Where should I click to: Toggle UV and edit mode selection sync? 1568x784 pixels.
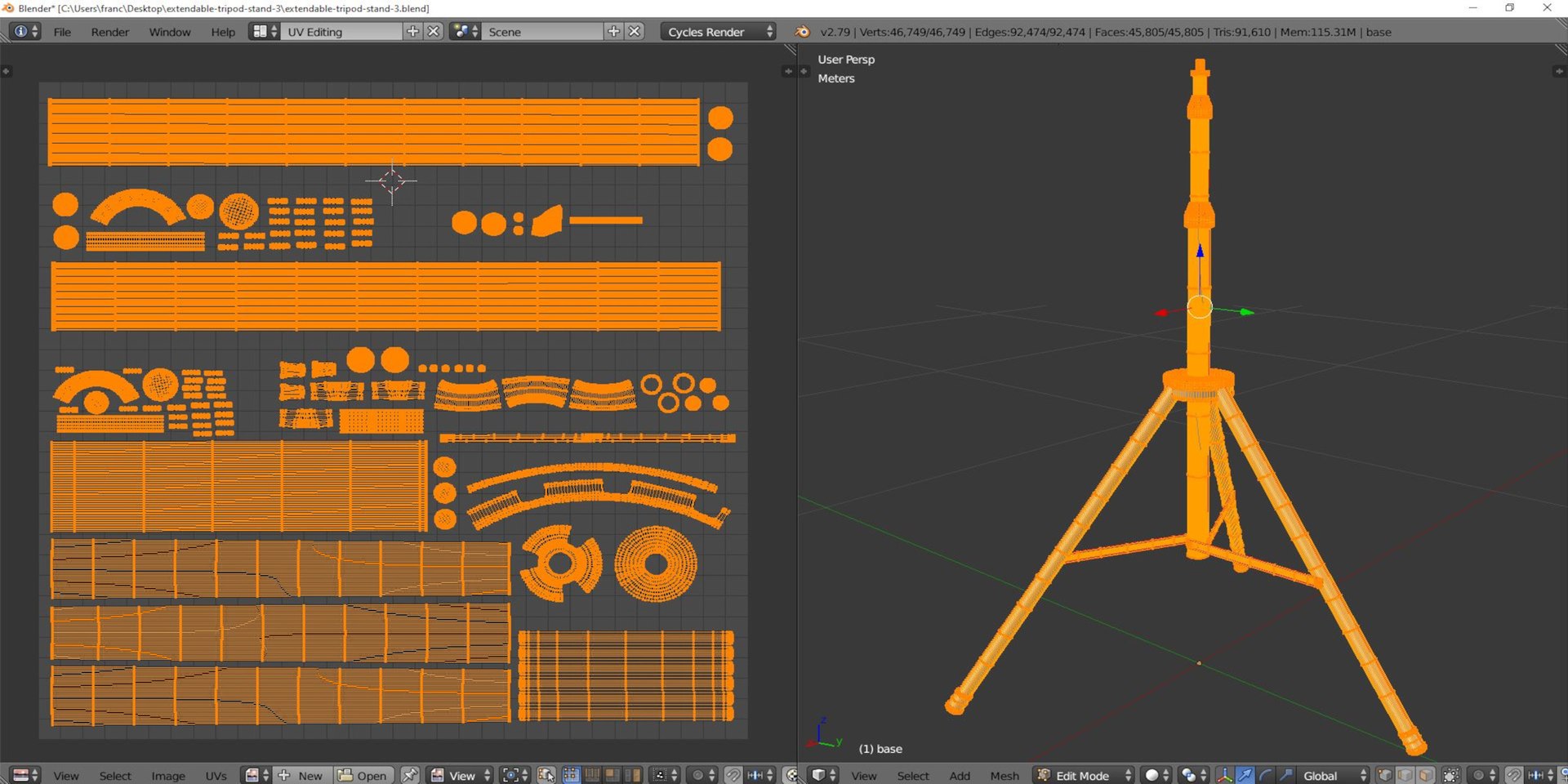[546, 775]
